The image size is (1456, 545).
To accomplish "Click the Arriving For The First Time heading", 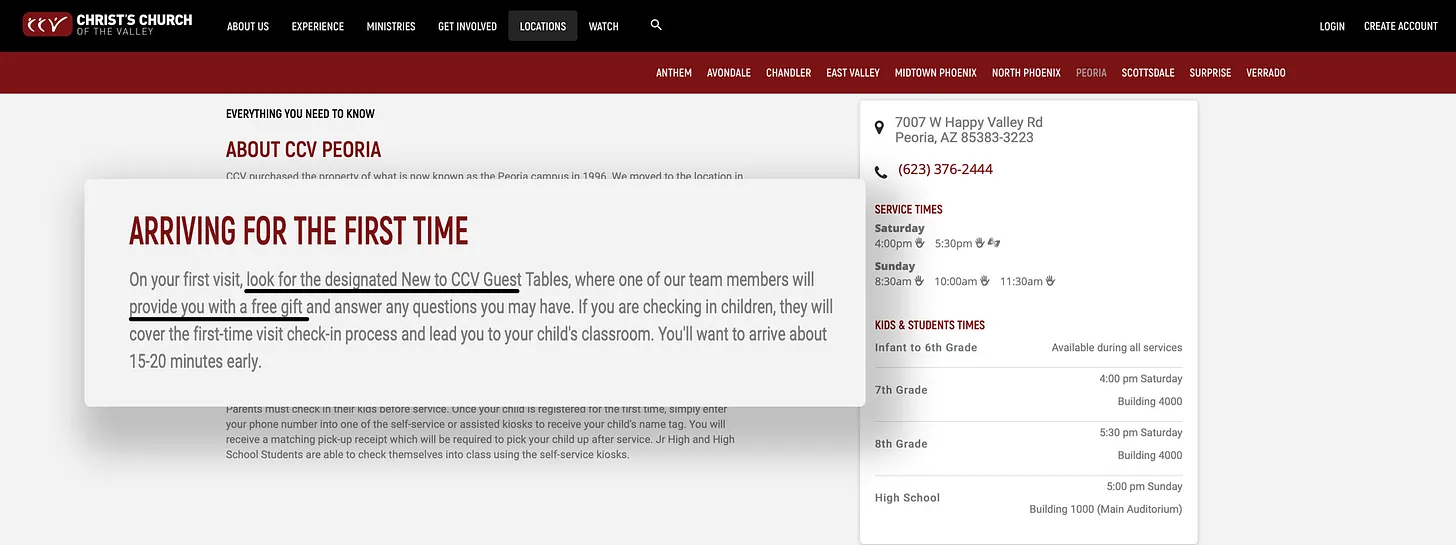I will coord(299,231).
